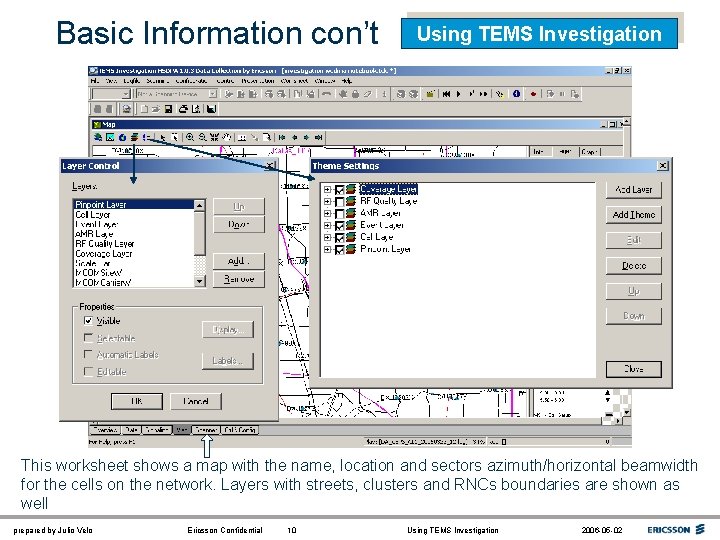Select 'Cell Layer' in the Layers list

coord(134,214)
